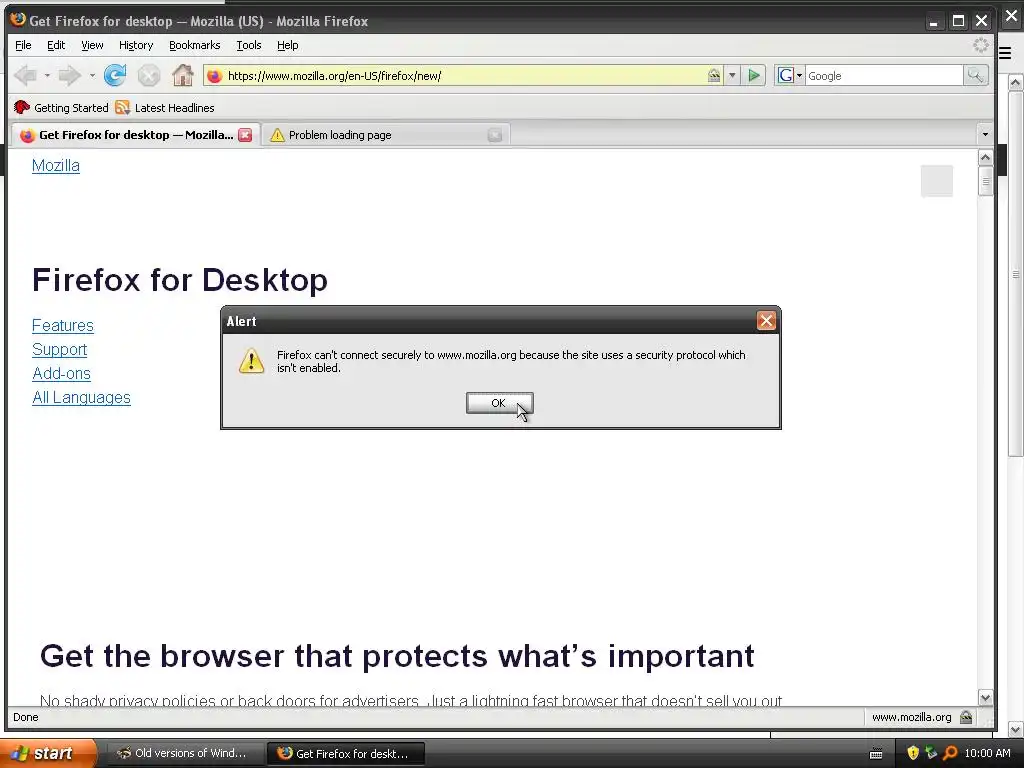Open the View menu
1024x768 pixels.
[x=92, y=45]
